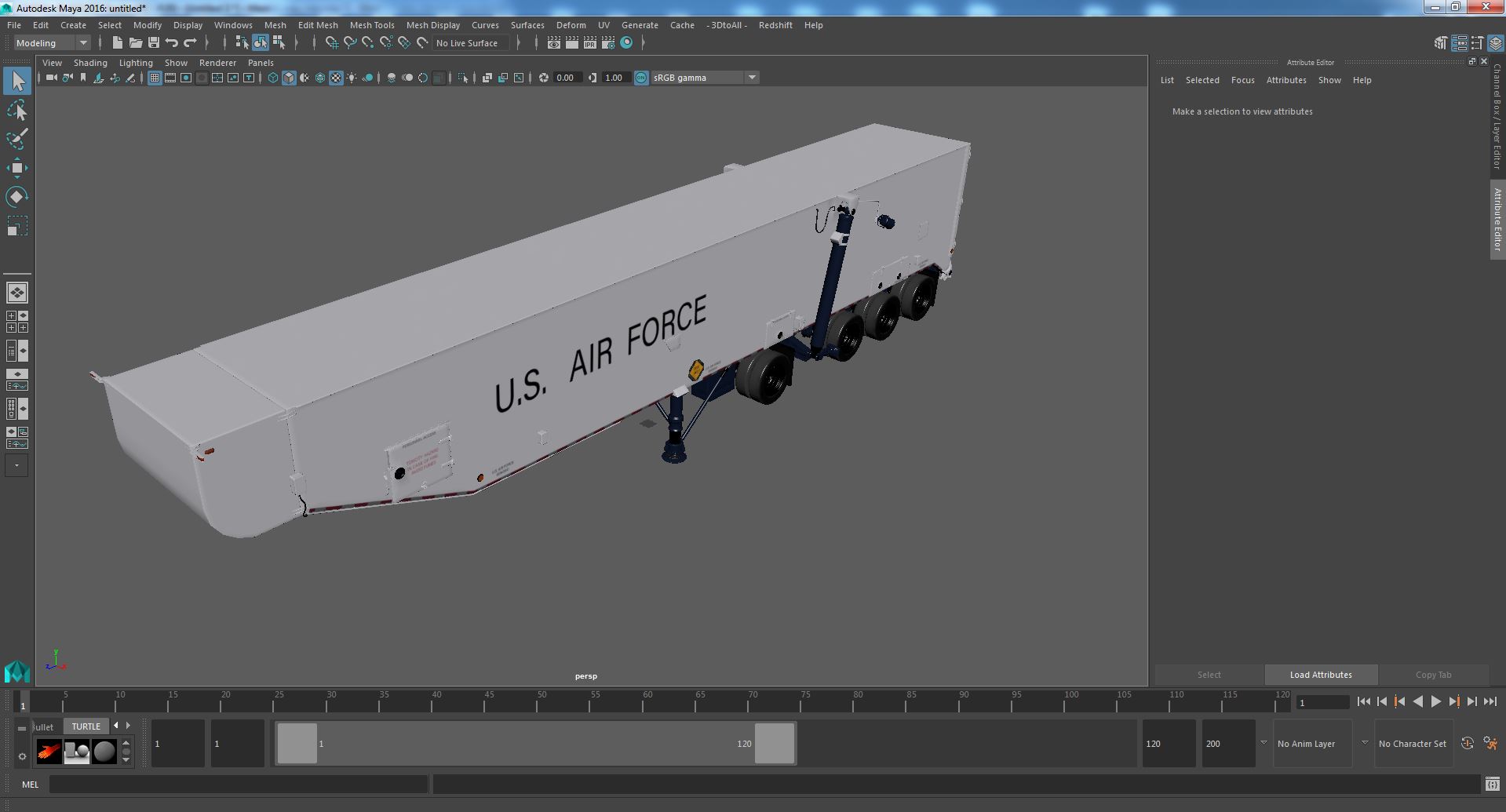This screenshot has width=1506, height=812.
Task: Open Render Settings icon
Action: point(607,43)
